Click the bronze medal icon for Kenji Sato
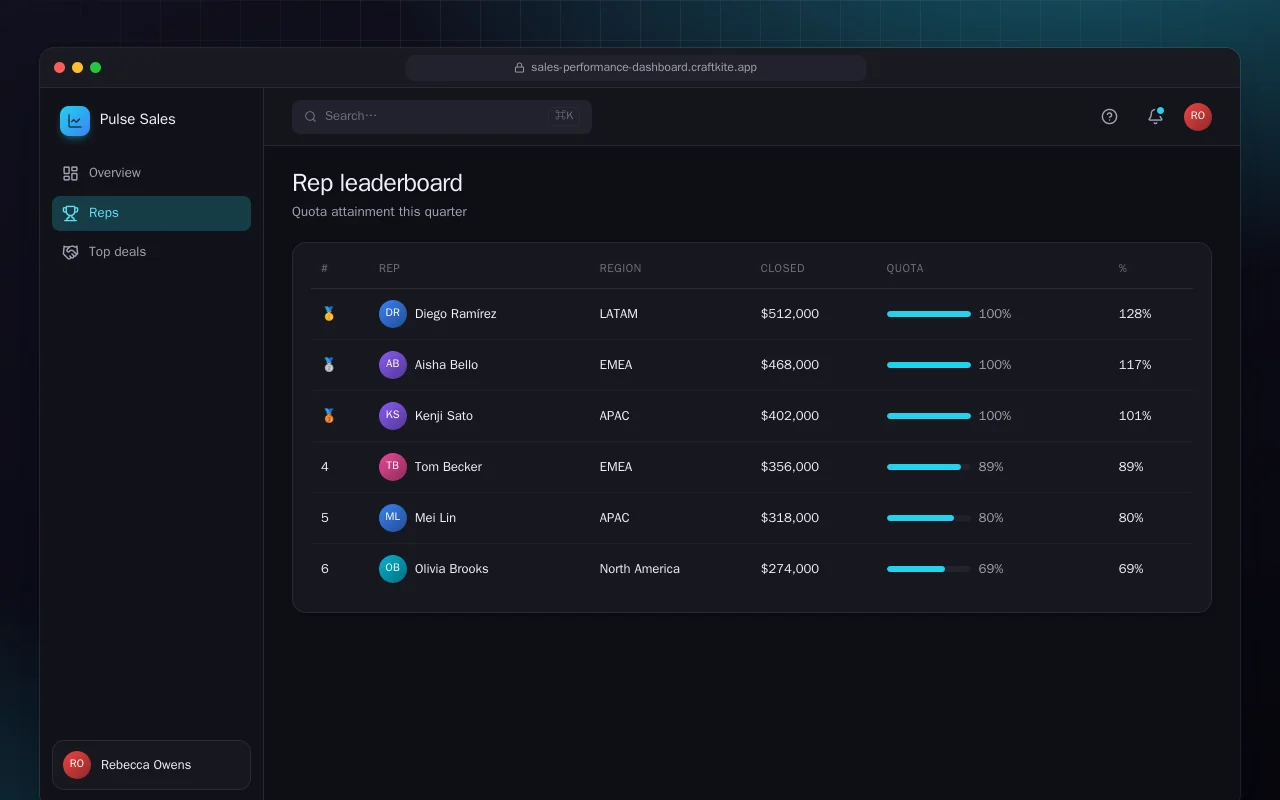 [x=328, y=416]
